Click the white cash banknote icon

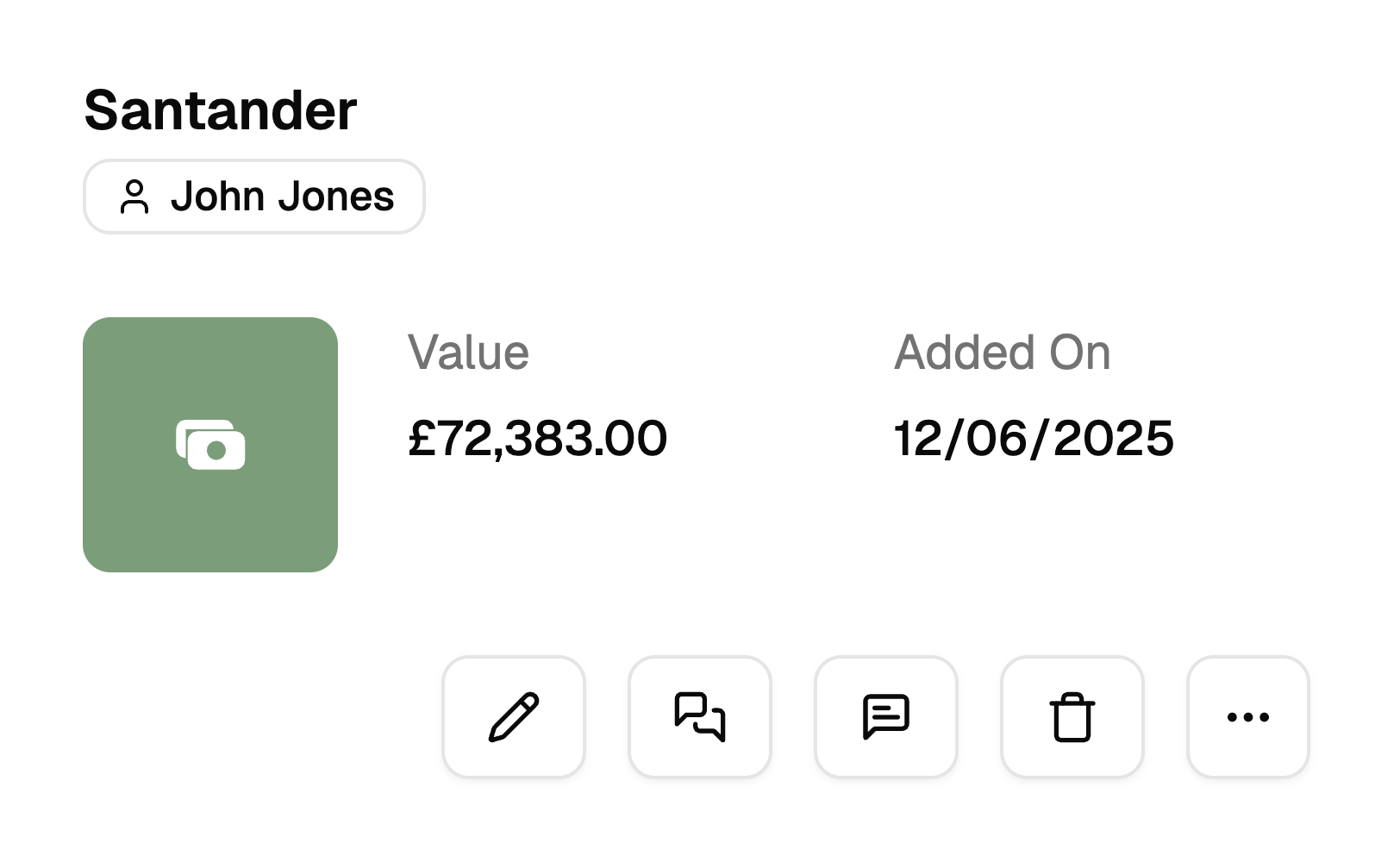[210, 445]
